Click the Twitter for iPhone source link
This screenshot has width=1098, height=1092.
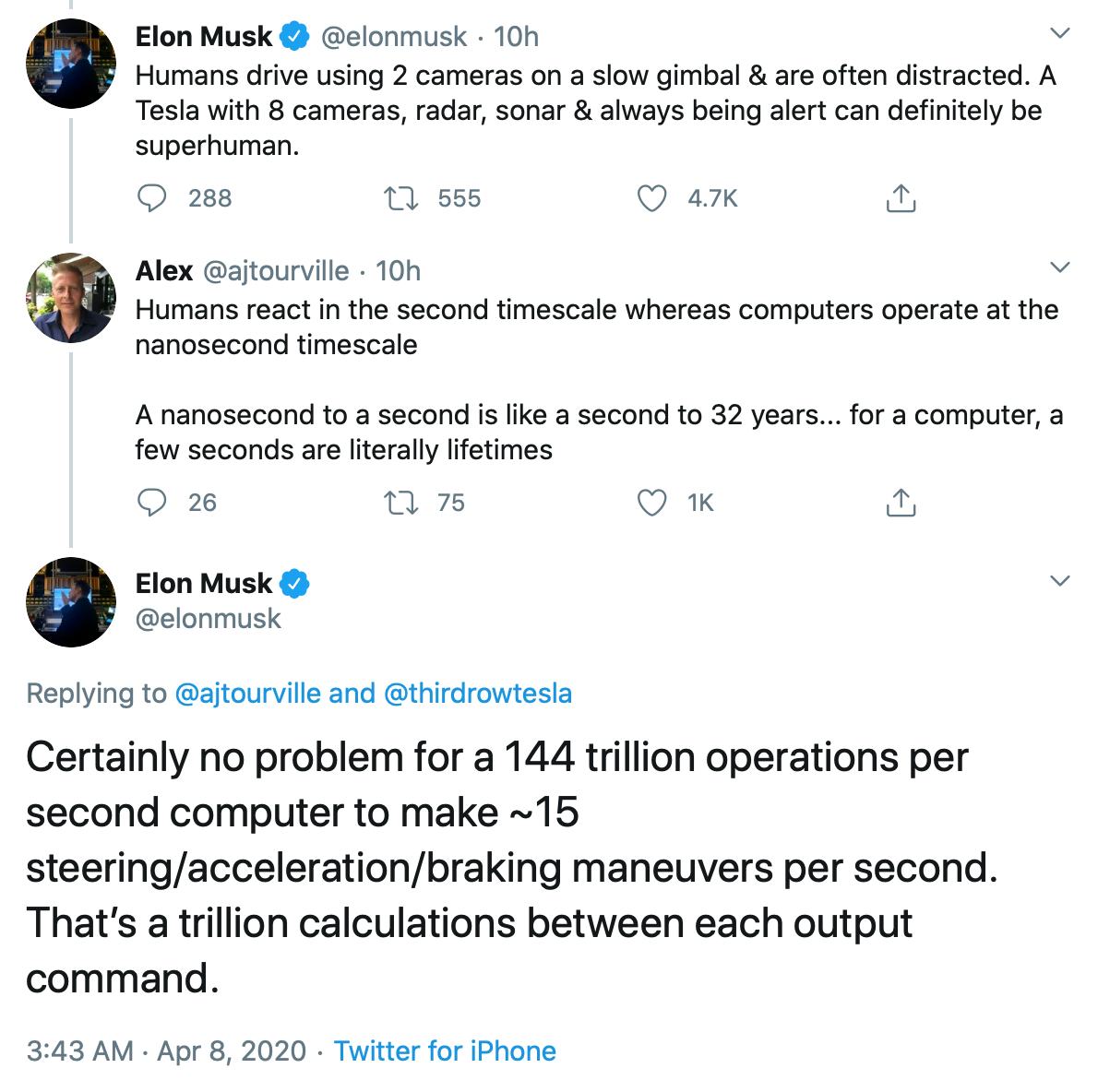click(x=445, y=1051)
